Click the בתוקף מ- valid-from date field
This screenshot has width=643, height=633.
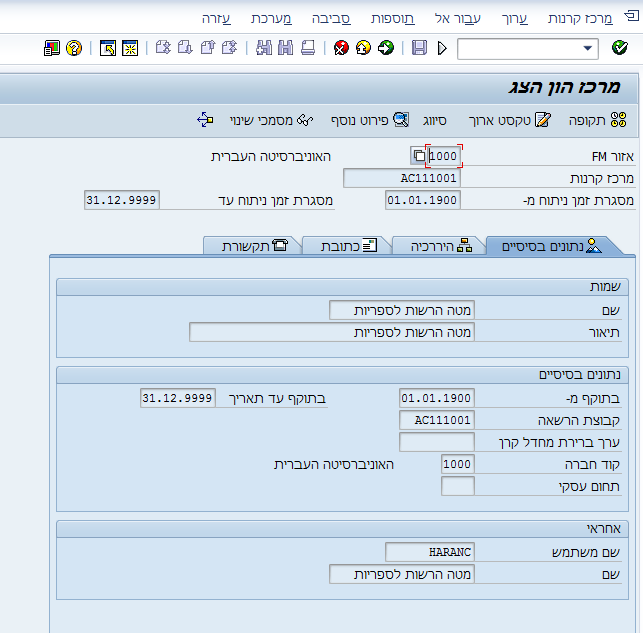437,398
